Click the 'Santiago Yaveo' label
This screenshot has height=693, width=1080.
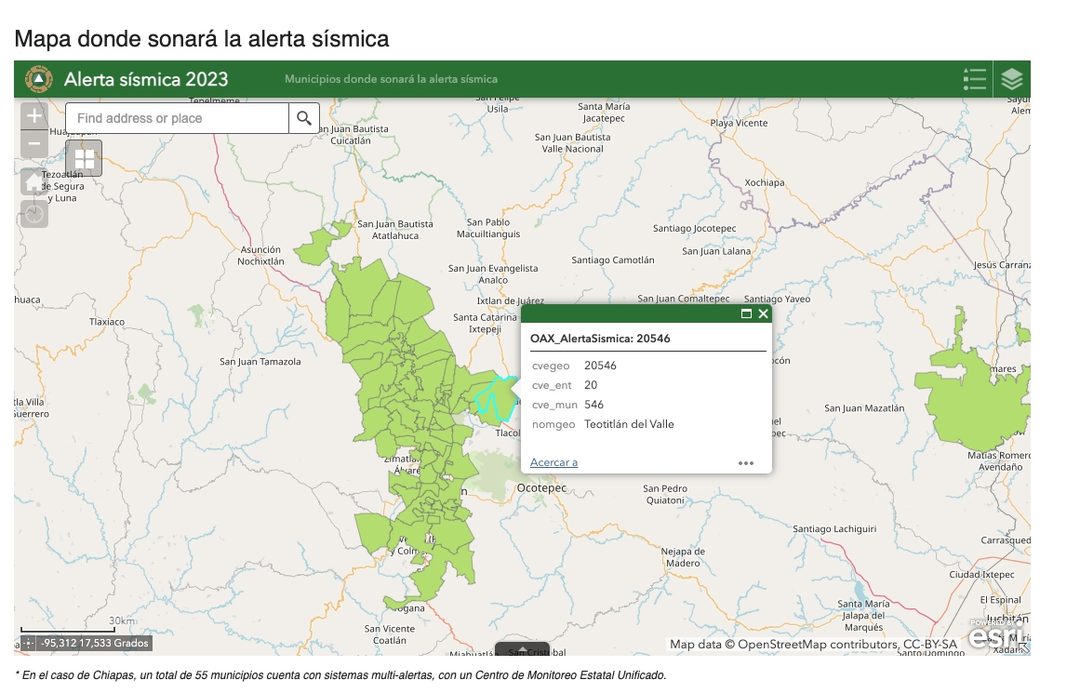777,298
